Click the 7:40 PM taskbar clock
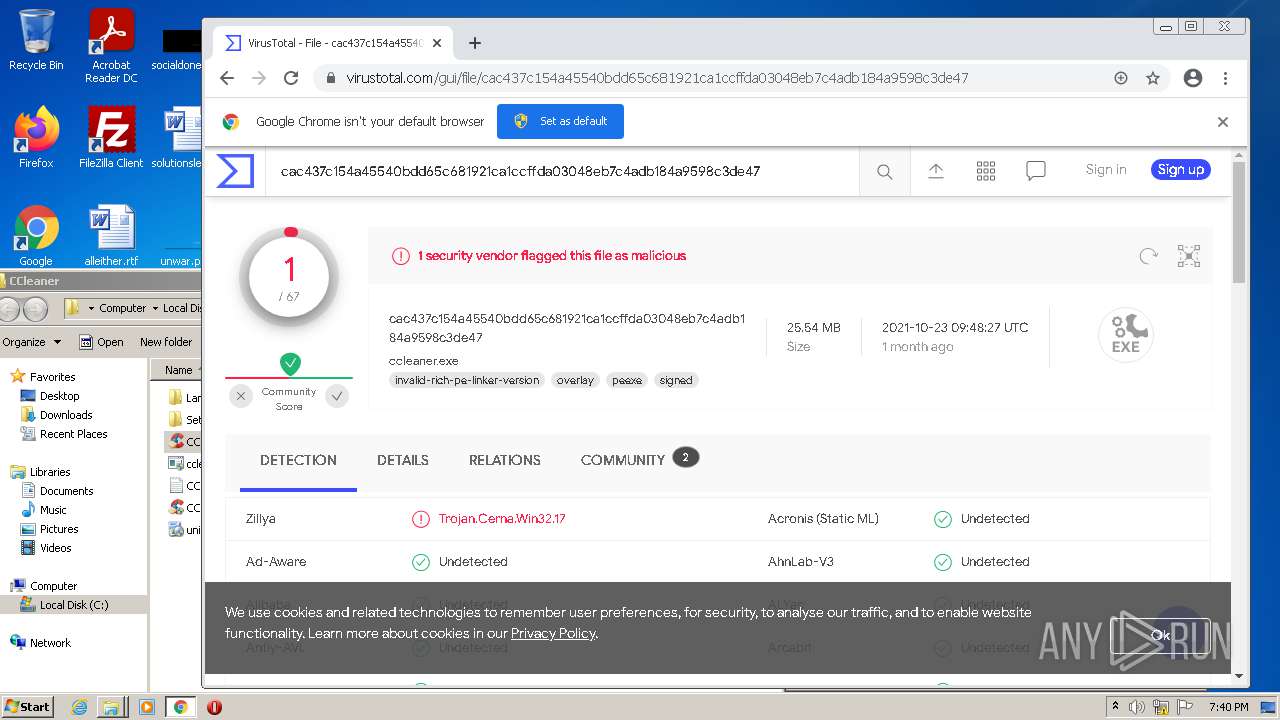This screenshot has height=720, width=1280. tap(1228, 707)
